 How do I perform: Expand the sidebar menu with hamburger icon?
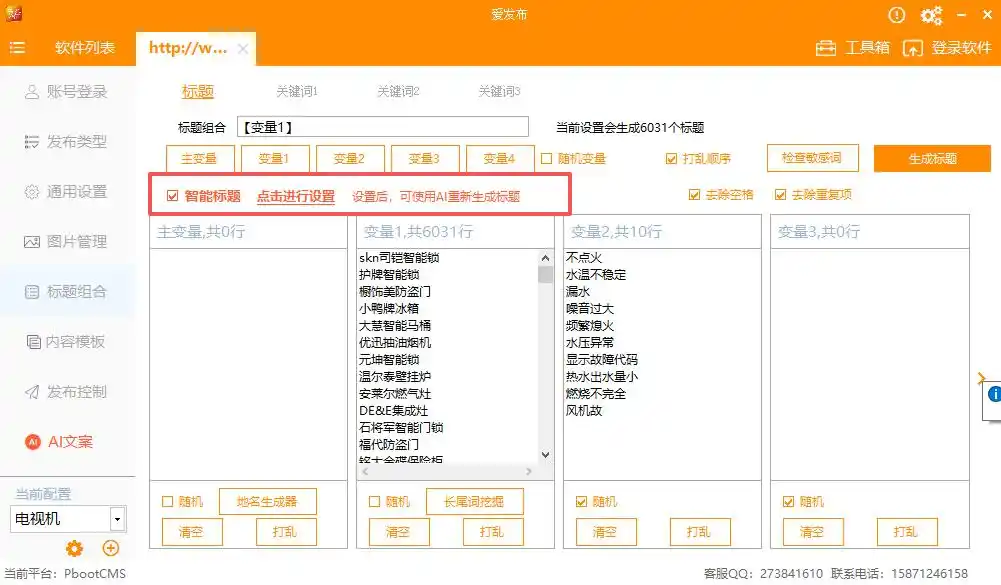(x=17, y=47)
